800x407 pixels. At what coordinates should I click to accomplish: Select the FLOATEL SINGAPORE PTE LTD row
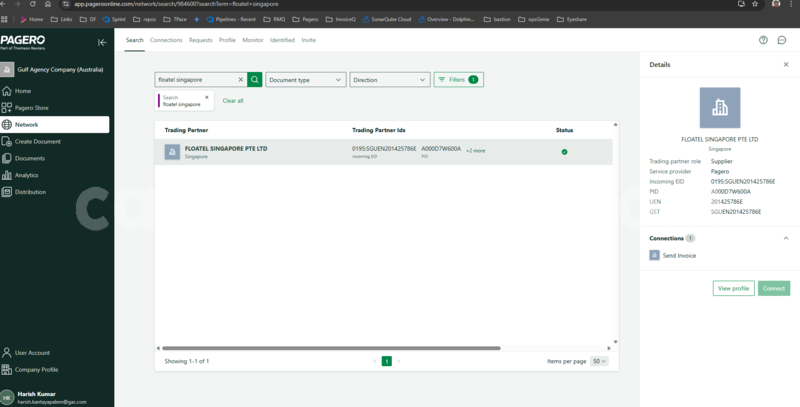click(384, 152)
